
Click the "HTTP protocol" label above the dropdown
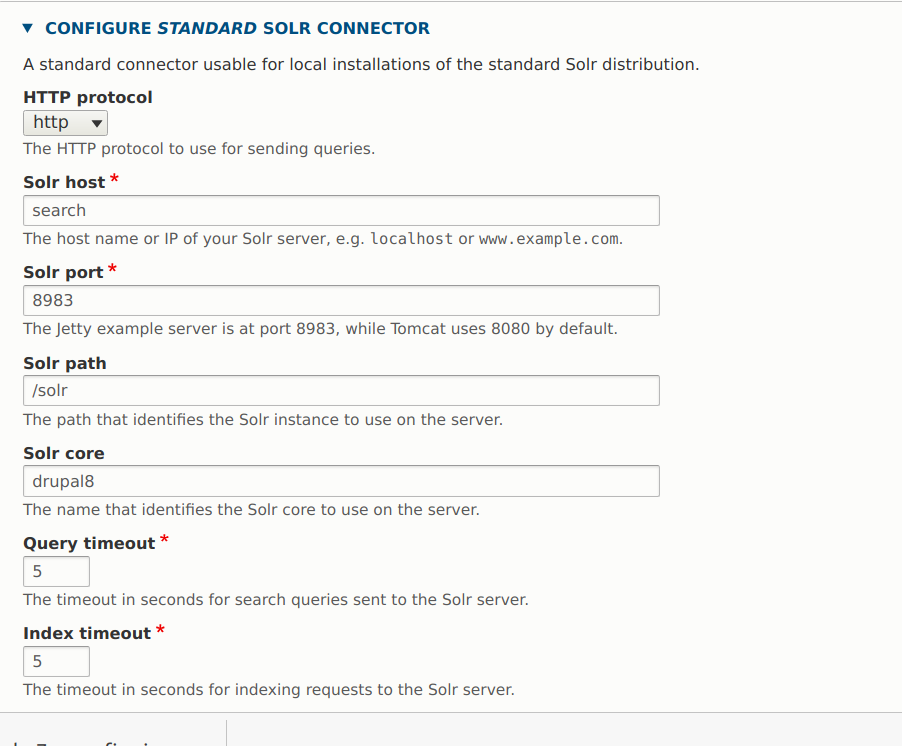87,97
